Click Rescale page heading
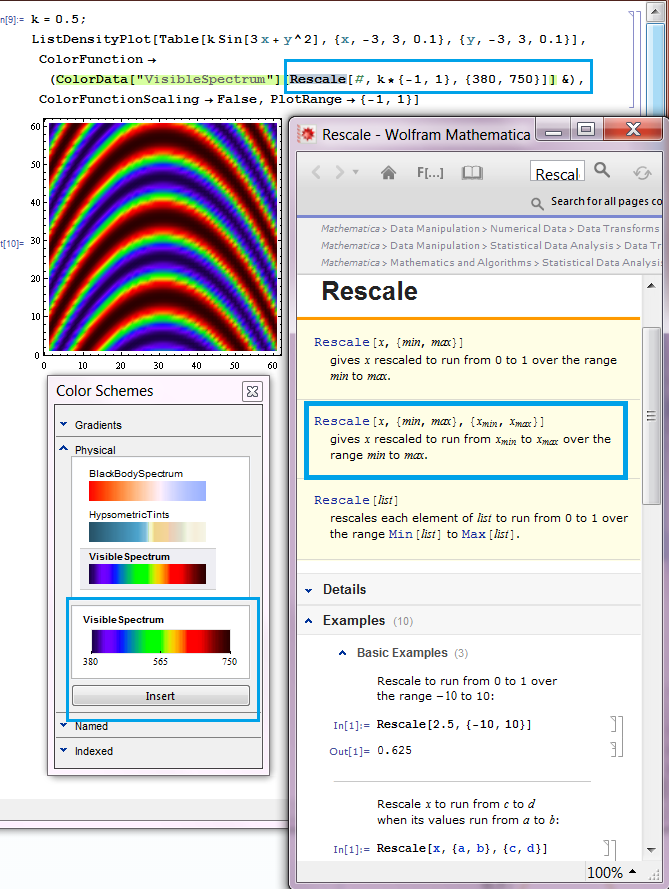Image resolution: width=669 pixels, height=889 pixels. coord(369,291)
